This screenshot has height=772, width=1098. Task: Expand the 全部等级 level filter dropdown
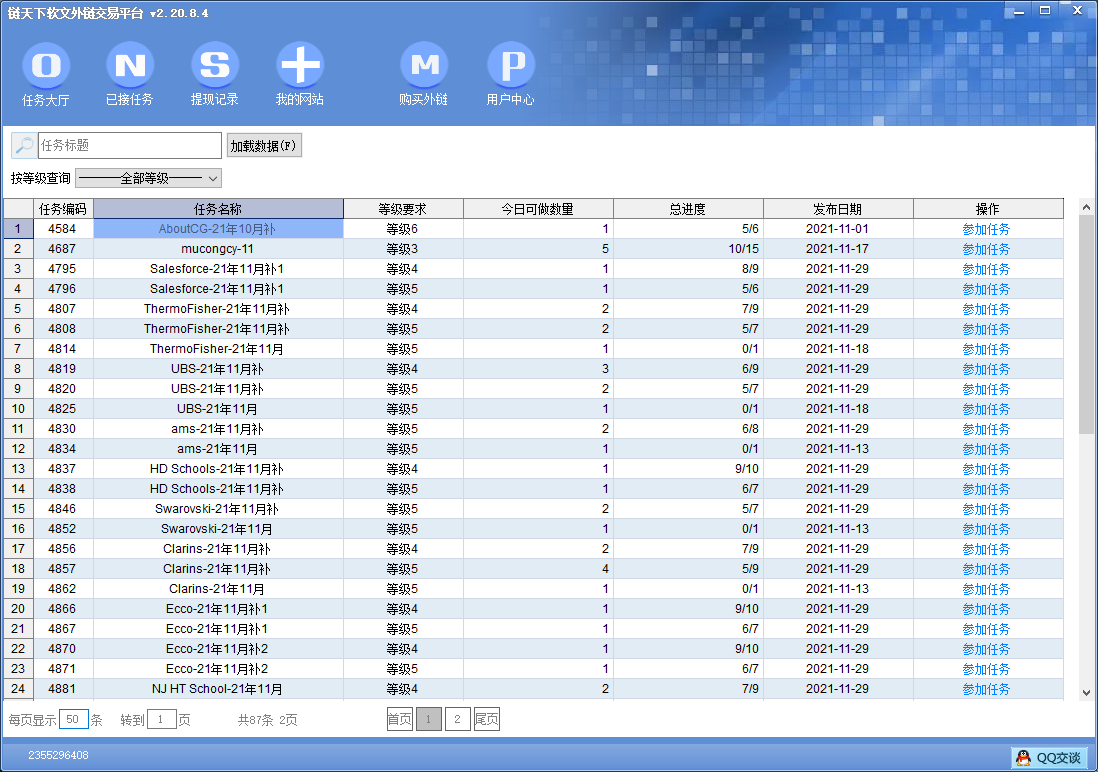pos(149,179)
